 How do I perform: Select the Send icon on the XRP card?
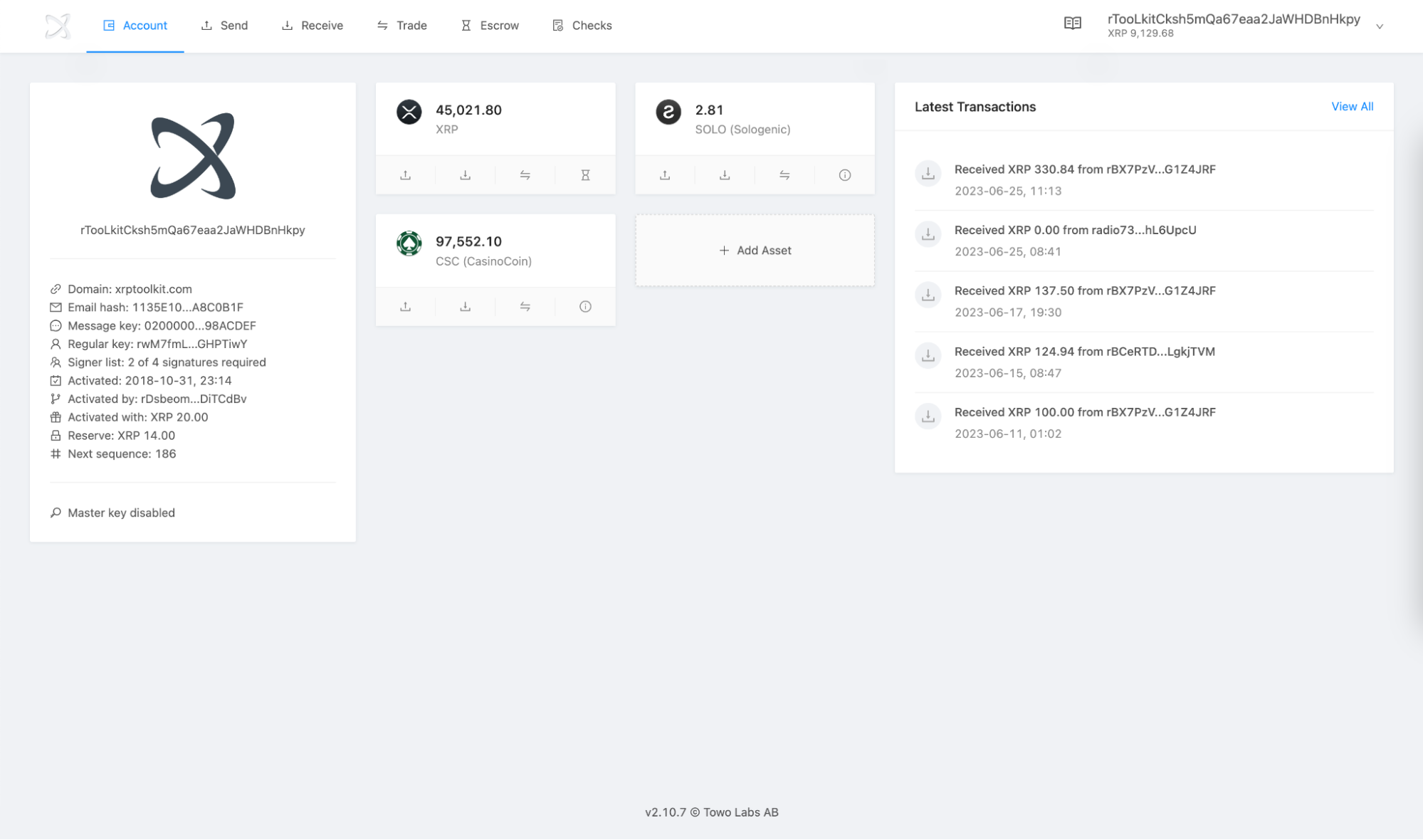(x=405, y=174)
